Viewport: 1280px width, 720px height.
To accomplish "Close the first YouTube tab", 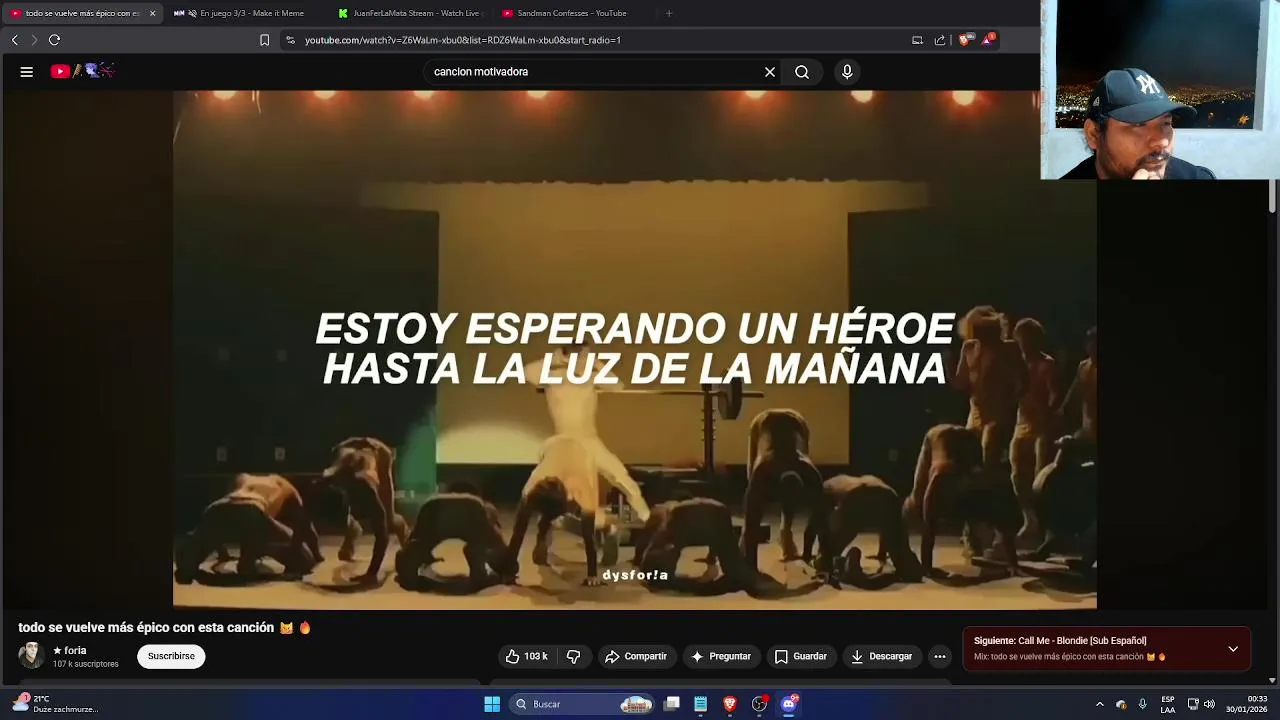I will pyautogui.click(x=152, y=13).
